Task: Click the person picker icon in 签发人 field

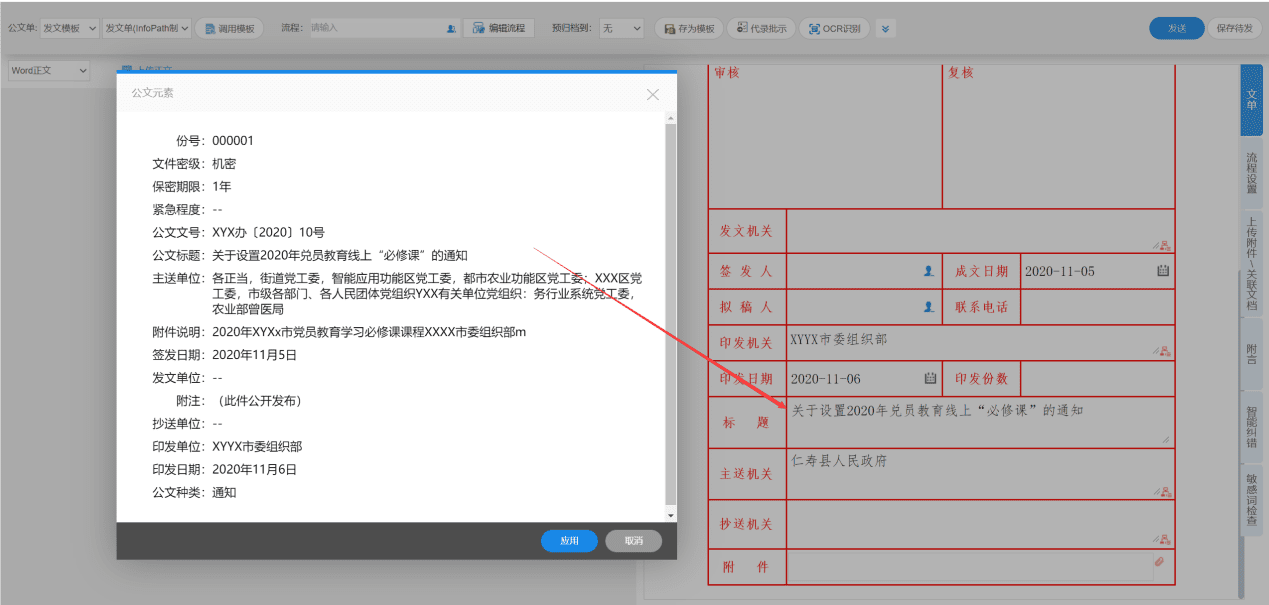Action: coord(929,271)
